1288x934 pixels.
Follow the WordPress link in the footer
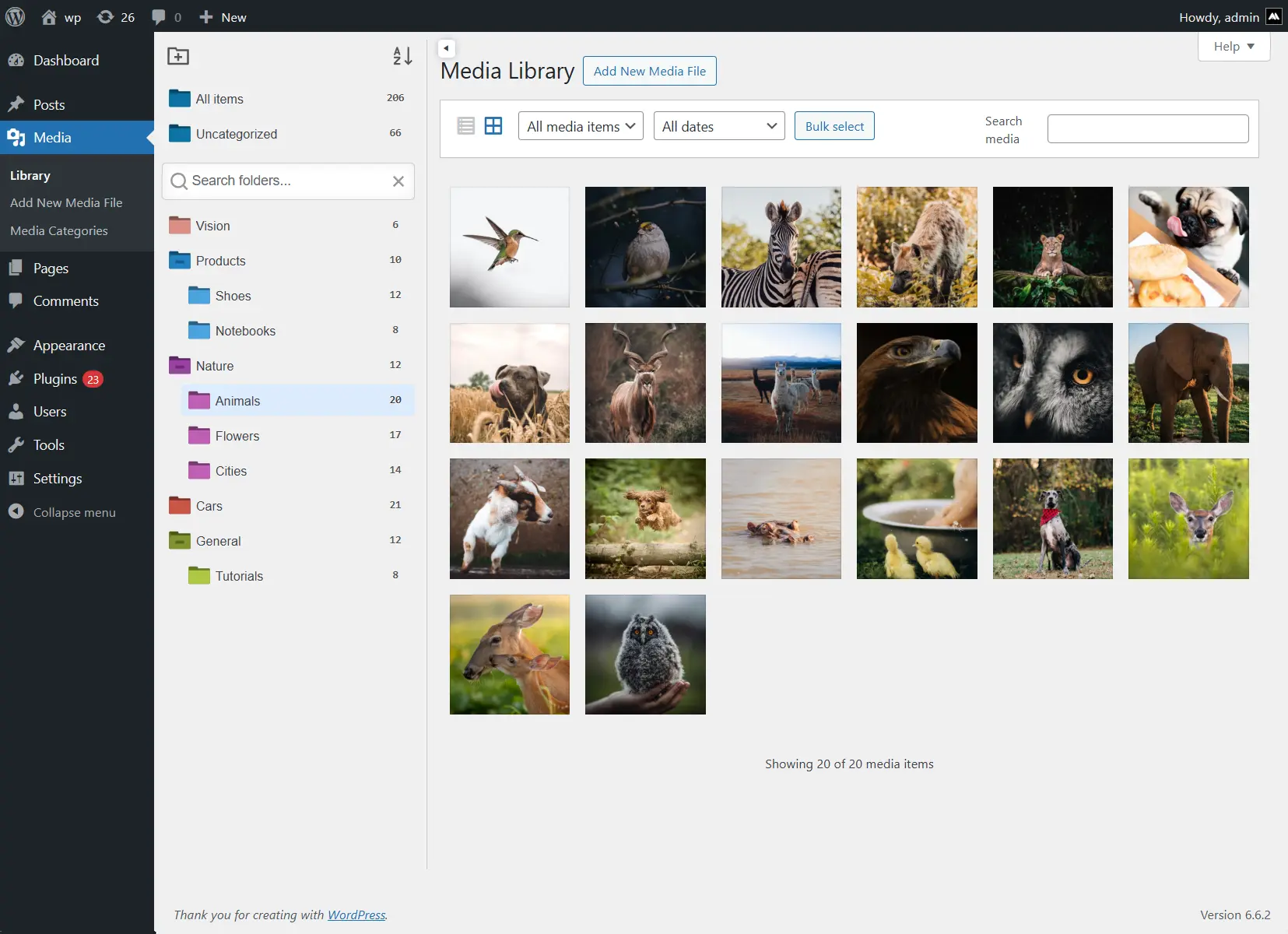tap(356, 915)
